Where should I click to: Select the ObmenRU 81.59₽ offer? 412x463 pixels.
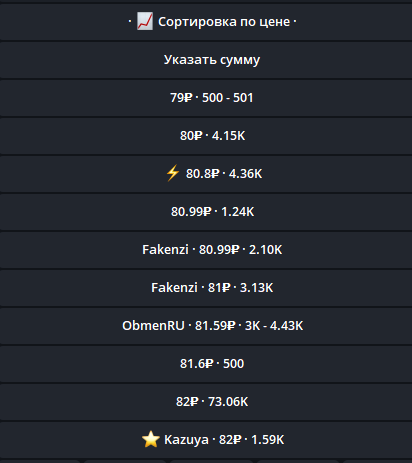[x=206, y=326]
